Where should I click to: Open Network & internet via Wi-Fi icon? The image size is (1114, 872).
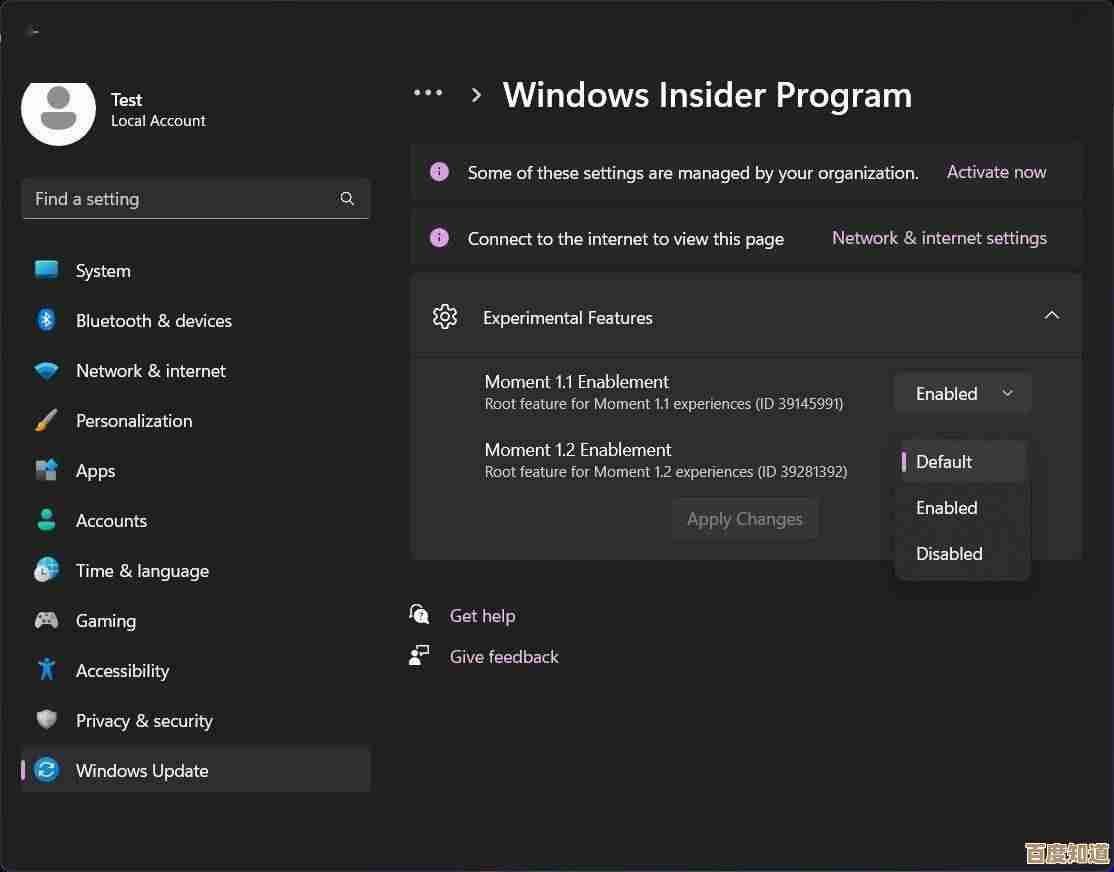tap(47, 371)
